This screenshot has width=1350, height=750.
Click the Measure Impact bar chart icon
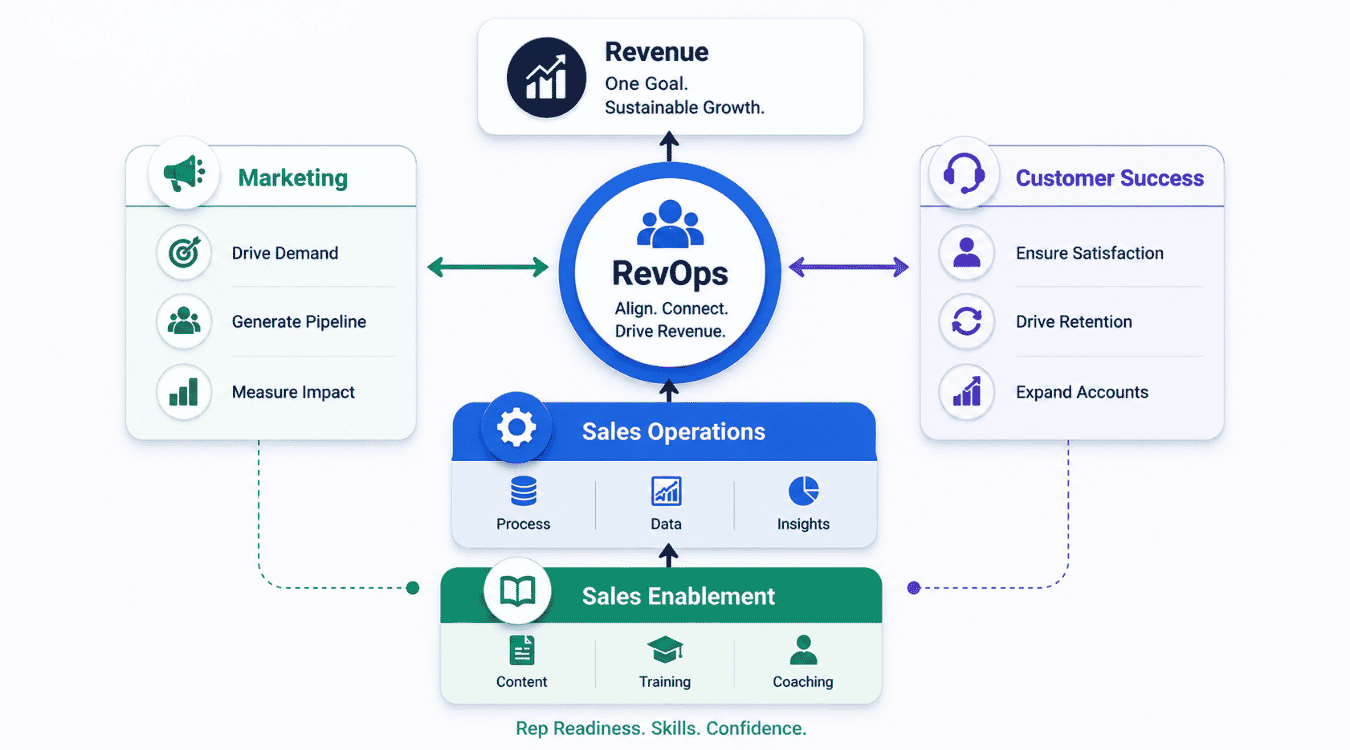[184, 392]
